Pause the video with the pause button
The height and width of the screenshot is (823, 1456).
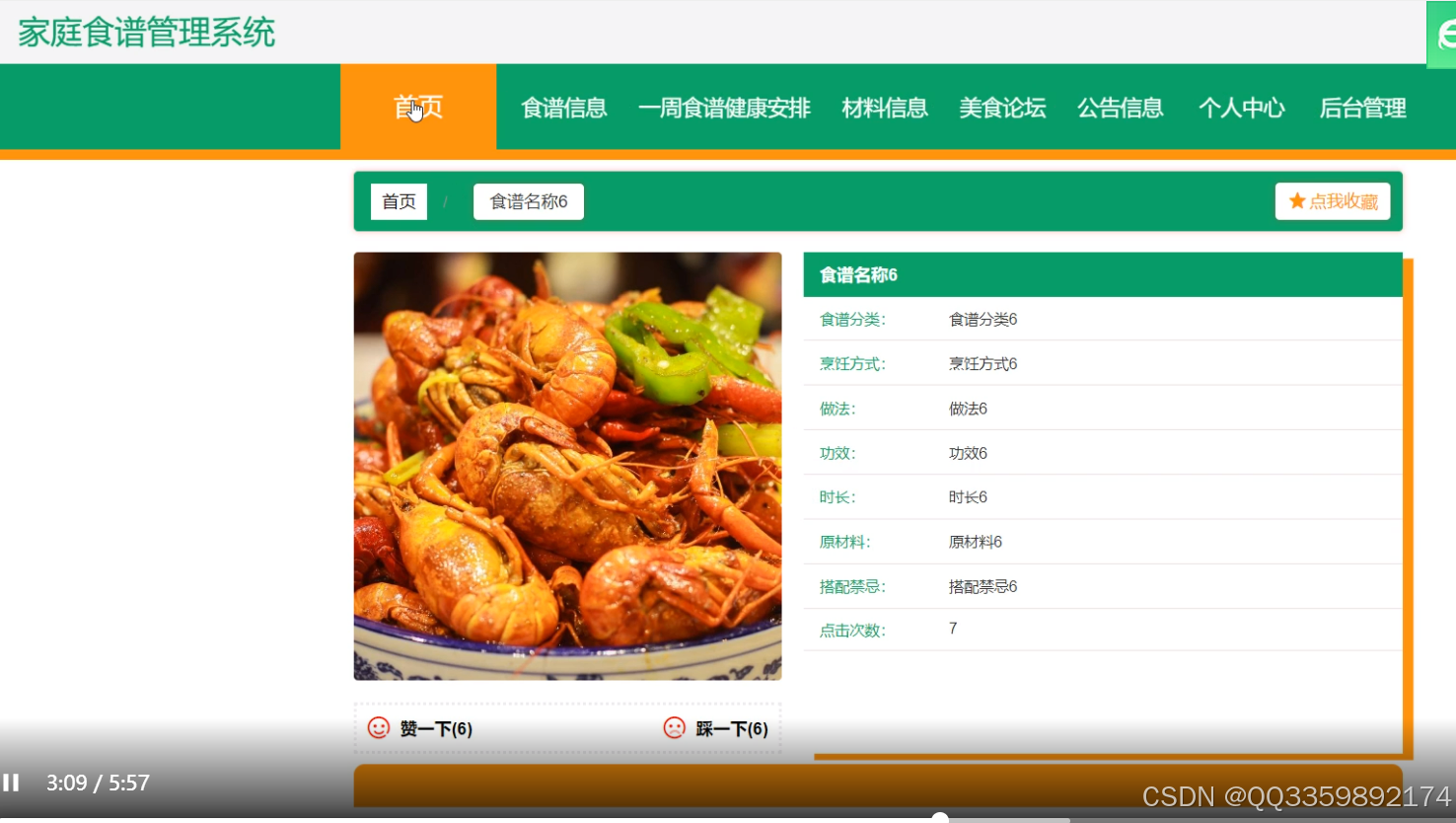(11, 783)
